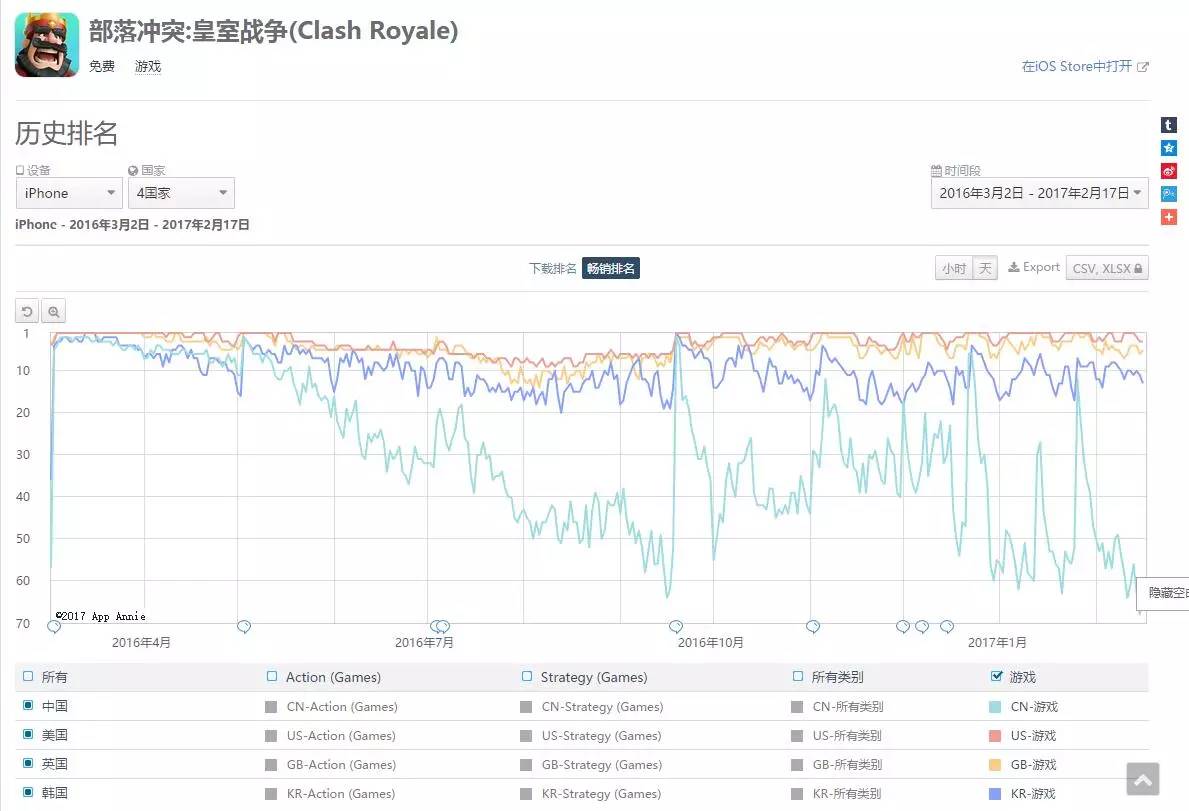Click the US-所有类别 legend entry
This screenshot has height=811, width=1189.
(847, 735)
